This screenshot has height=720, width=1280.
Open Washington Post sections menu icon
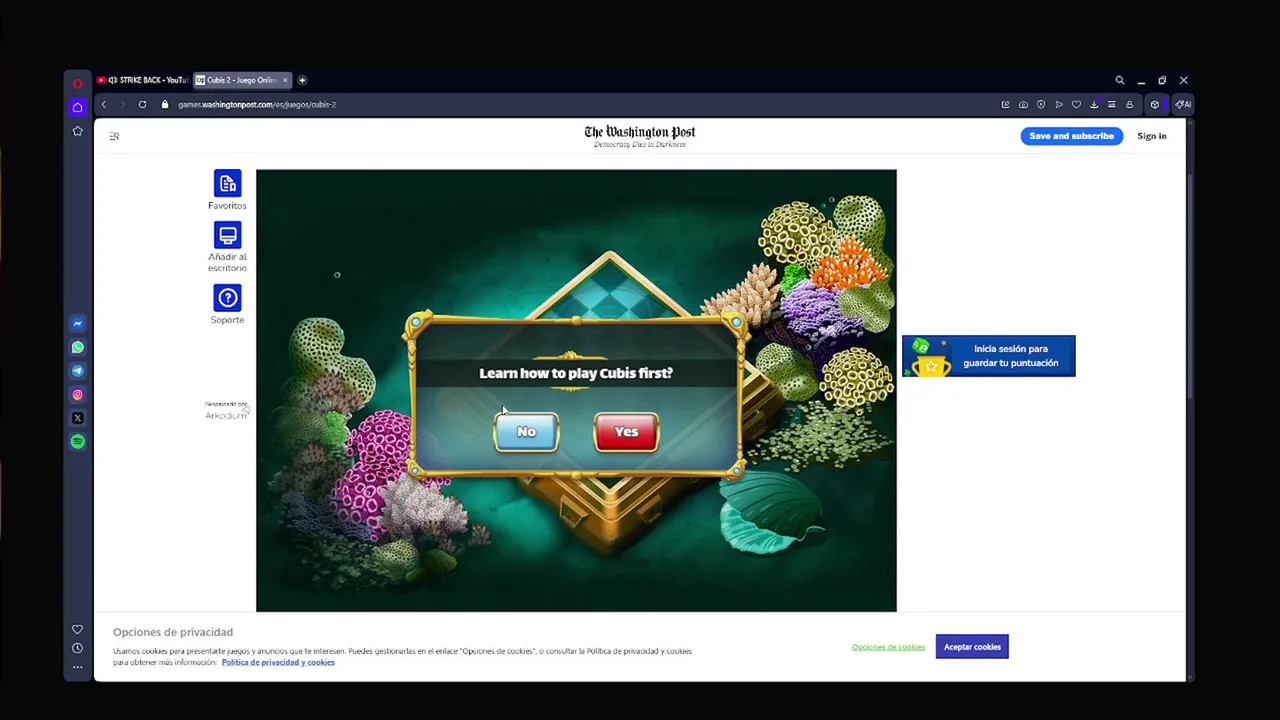coord(114,136)
